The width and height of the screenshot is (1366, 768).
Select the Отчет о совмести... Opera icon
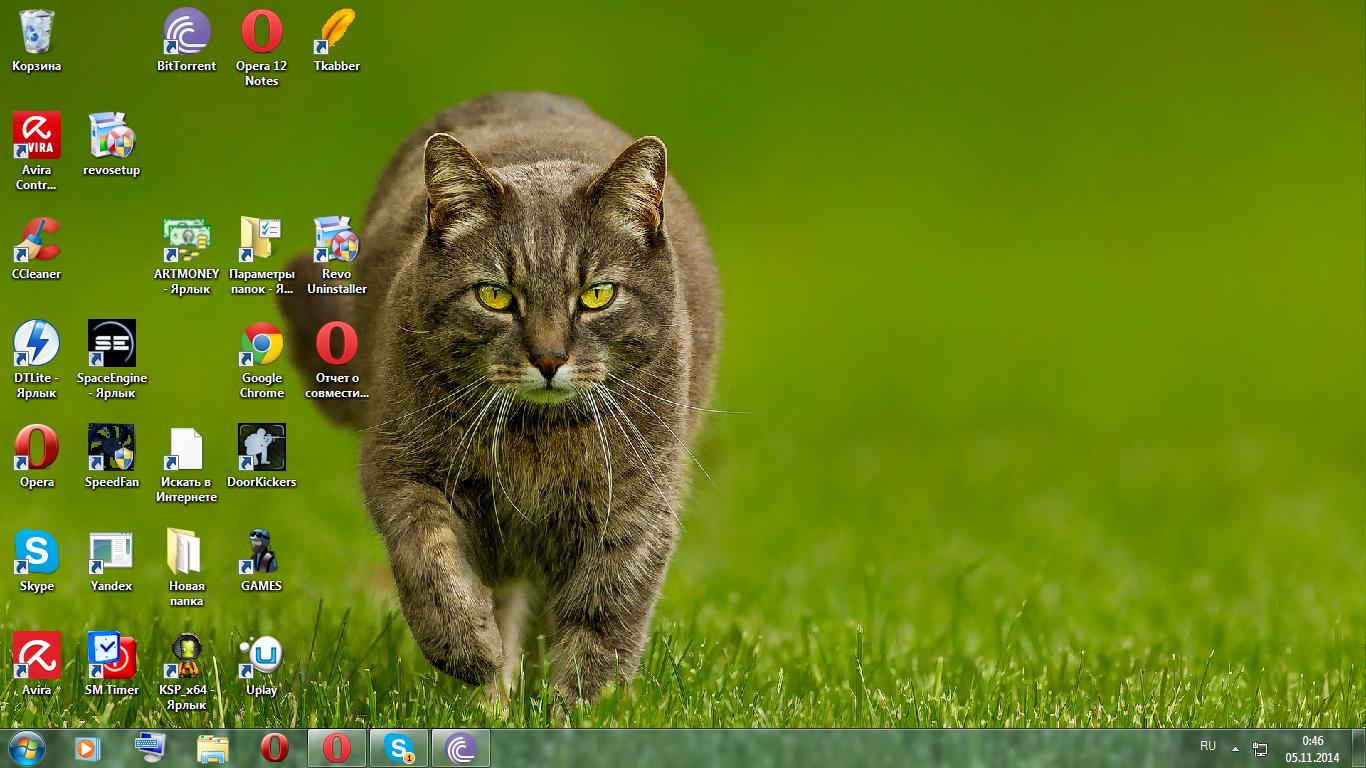tap(337, 360)
